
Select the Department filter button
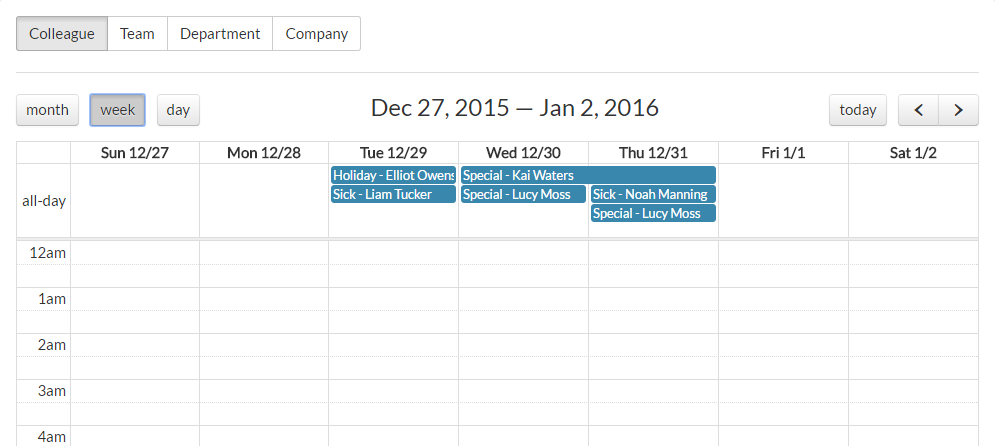[220, 33]
